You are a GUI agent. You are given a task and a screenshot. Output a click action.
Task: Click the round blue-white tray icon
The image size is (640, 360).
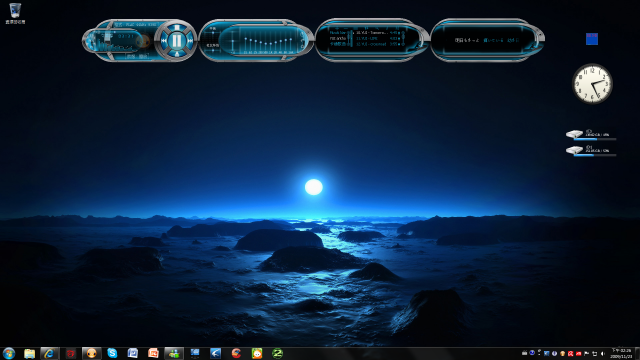(x=554, y=353)
